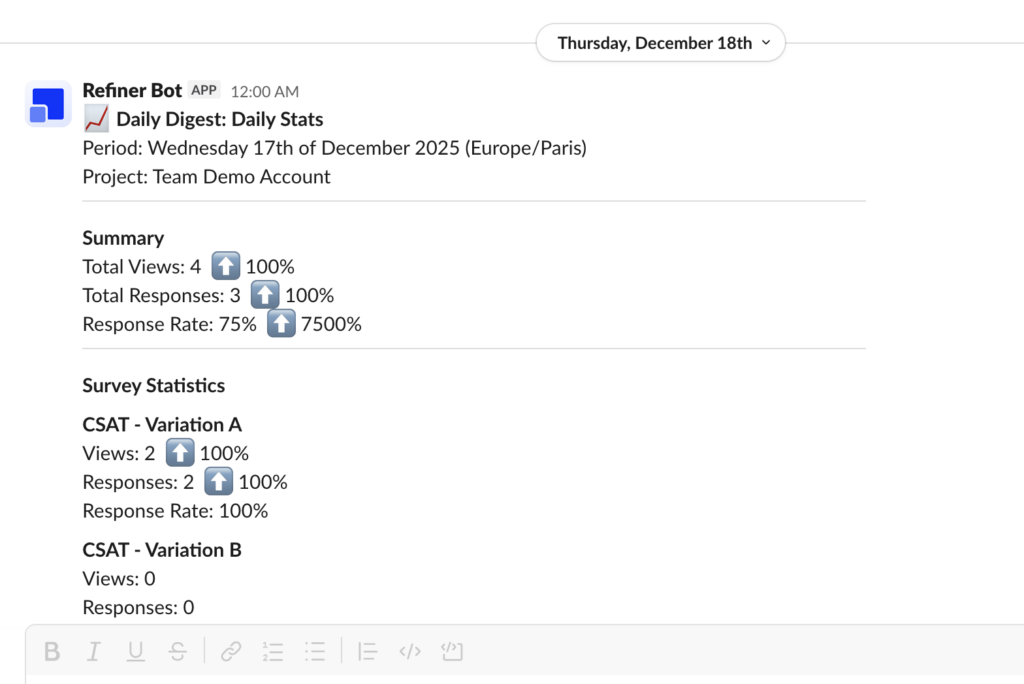Insert a hyperlink using link icon

pyautogui.click(x=231, y=652)
